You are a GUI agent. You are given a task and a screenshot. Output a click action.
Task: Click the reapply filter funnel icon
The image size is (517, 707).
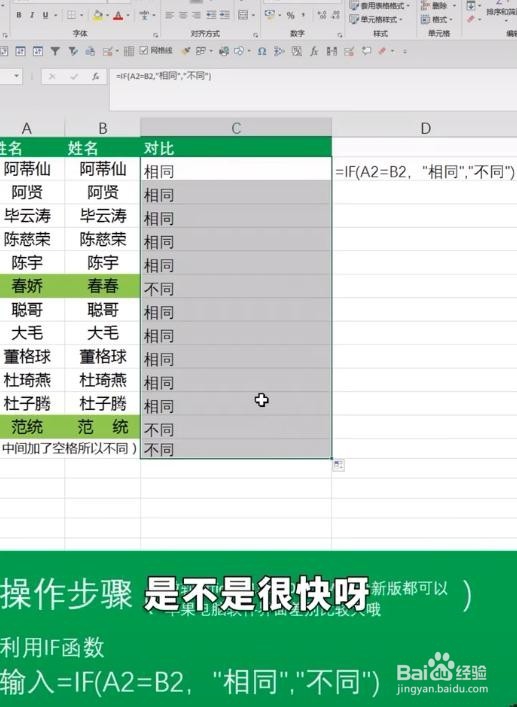pyautogui.click(x=73, y=51)
